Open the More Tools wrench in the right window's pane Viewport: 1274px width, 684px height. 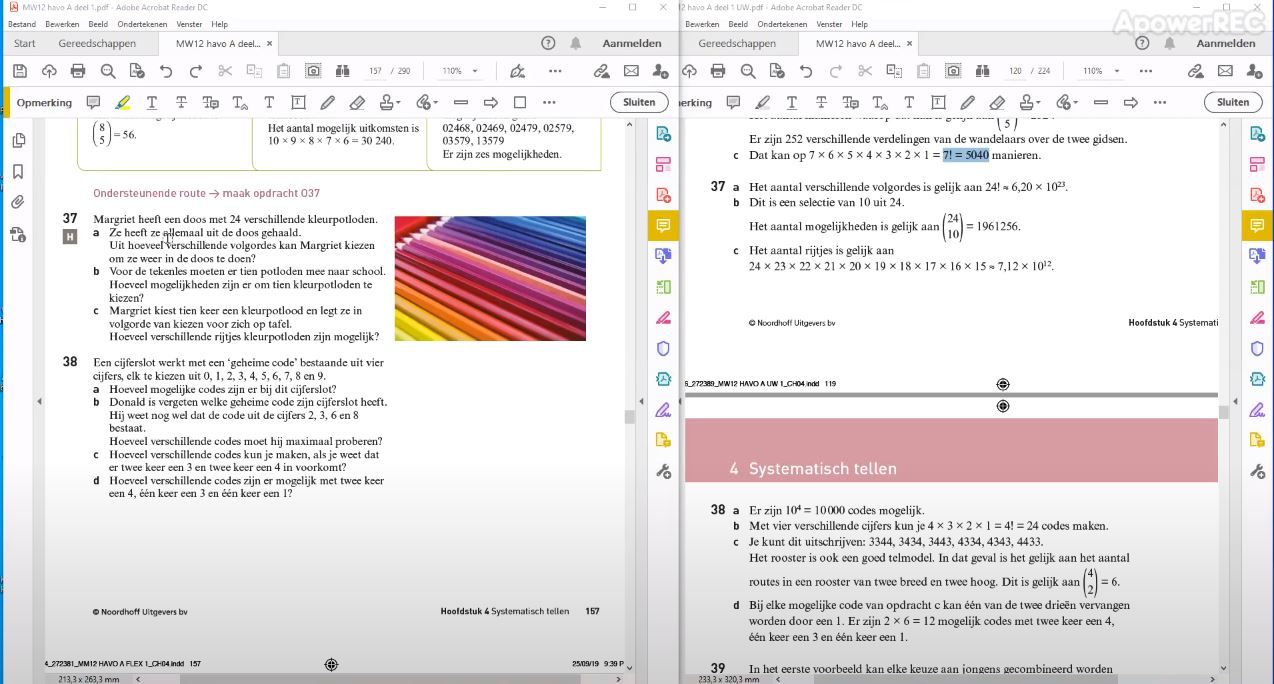1258,471
